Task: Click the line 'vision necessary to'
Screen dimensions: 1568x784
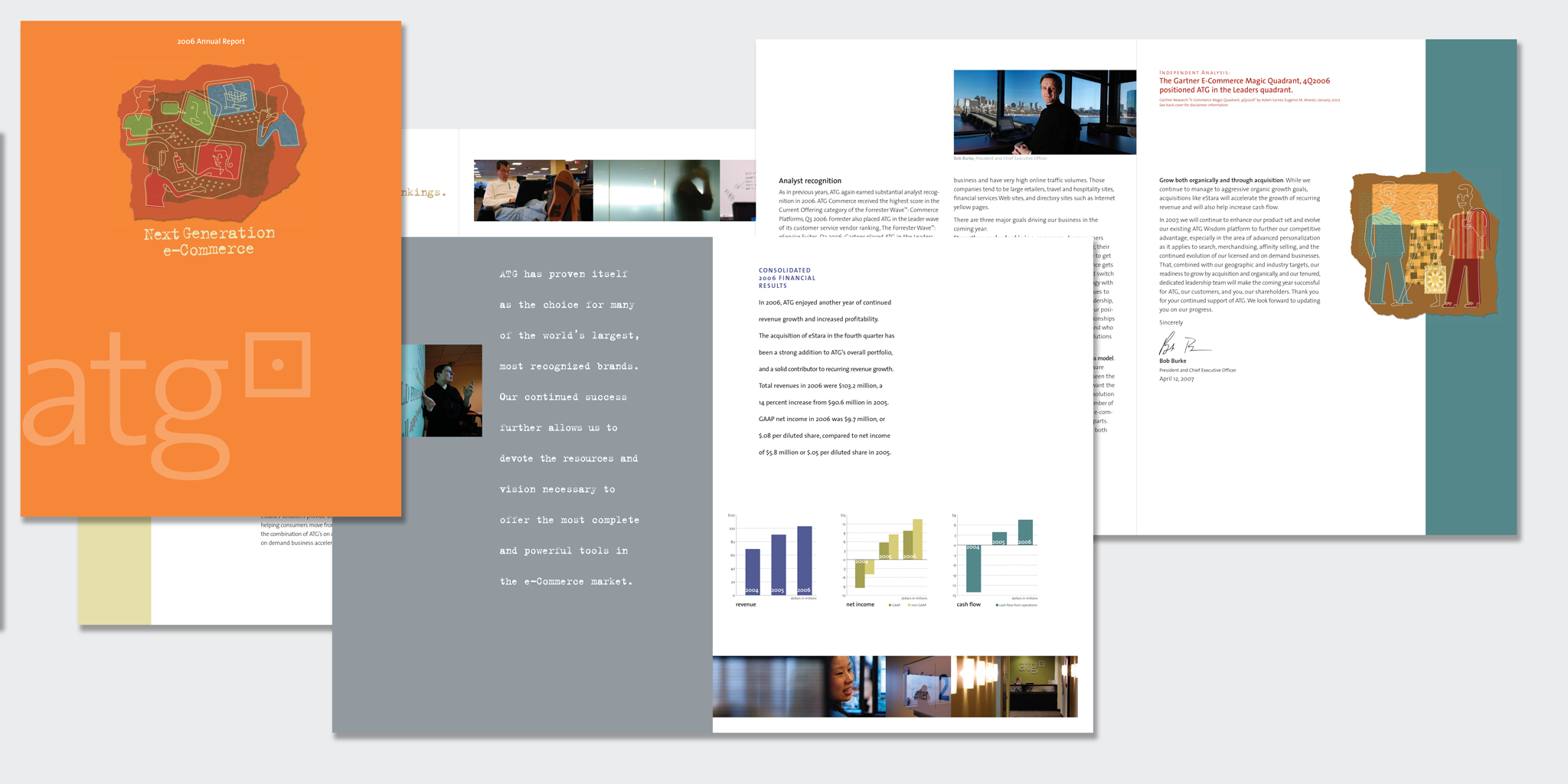Action: click(x=557, y=489)
